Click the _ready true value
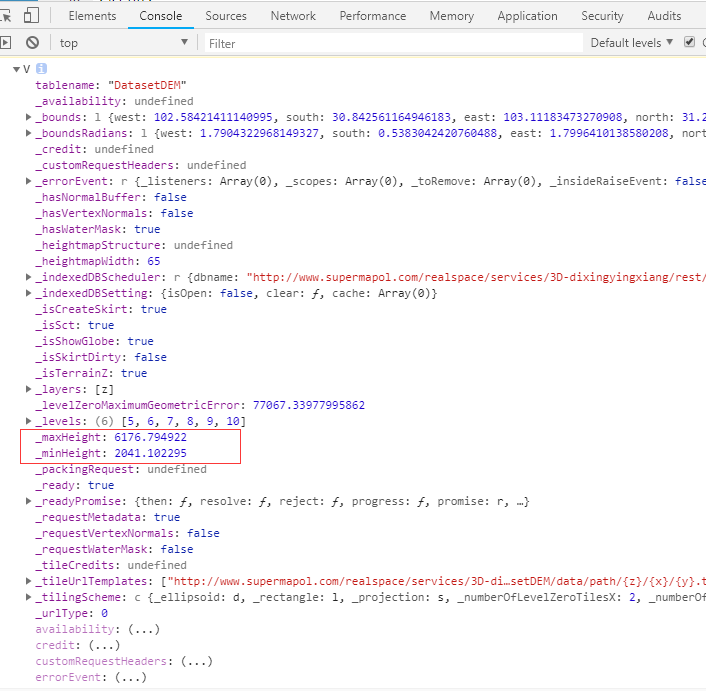The width and height of the screenshot is (706, 691). (x=101, y=485)
